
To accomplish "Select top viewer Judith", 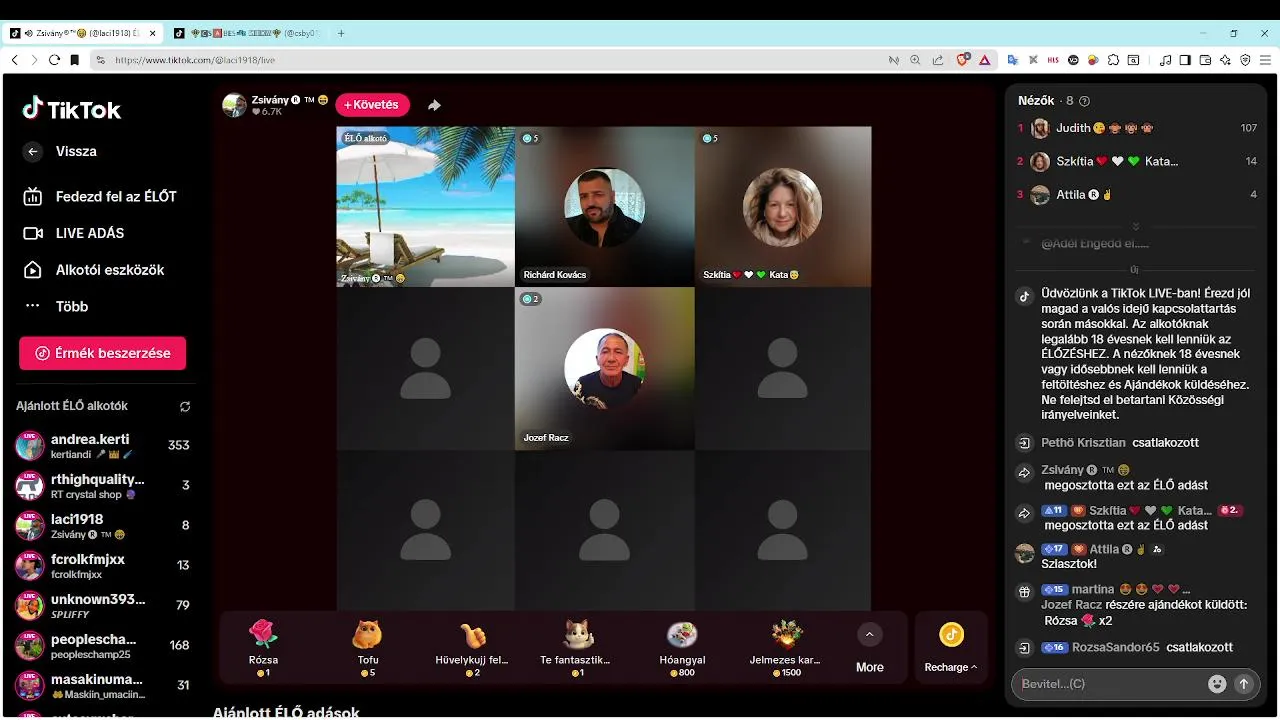I will [x=1137, y=128].
